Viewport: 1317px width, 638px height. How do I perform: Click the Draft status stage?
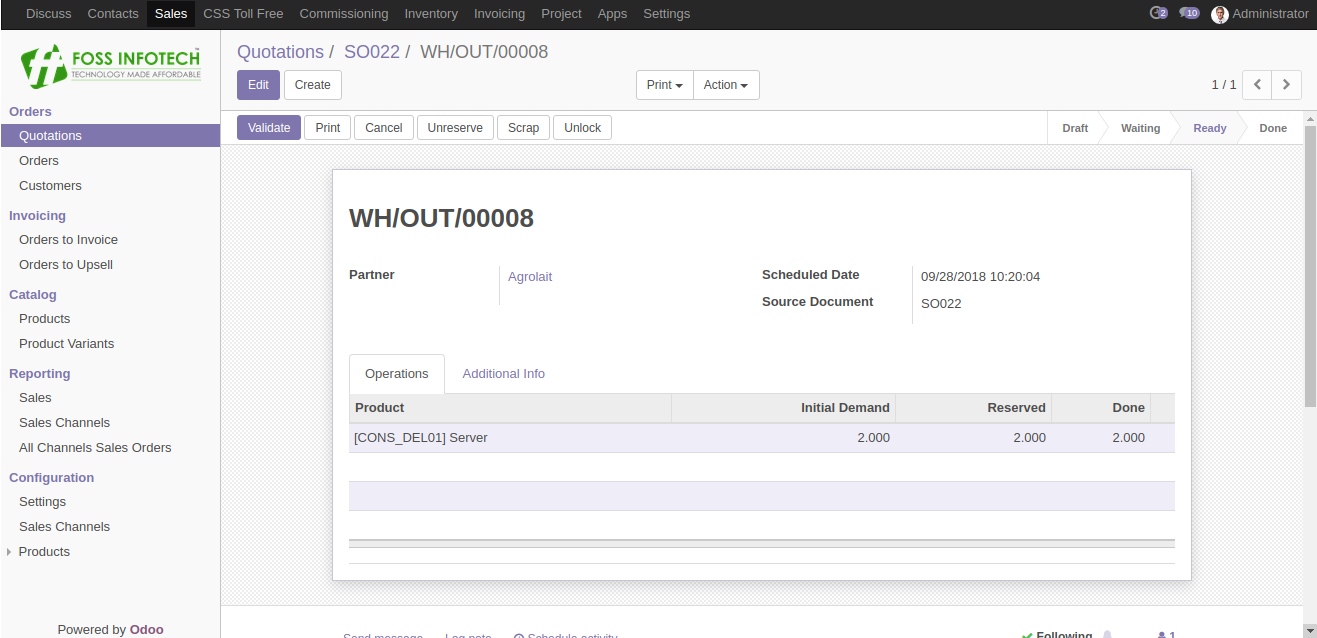[x=1075, y=128]
